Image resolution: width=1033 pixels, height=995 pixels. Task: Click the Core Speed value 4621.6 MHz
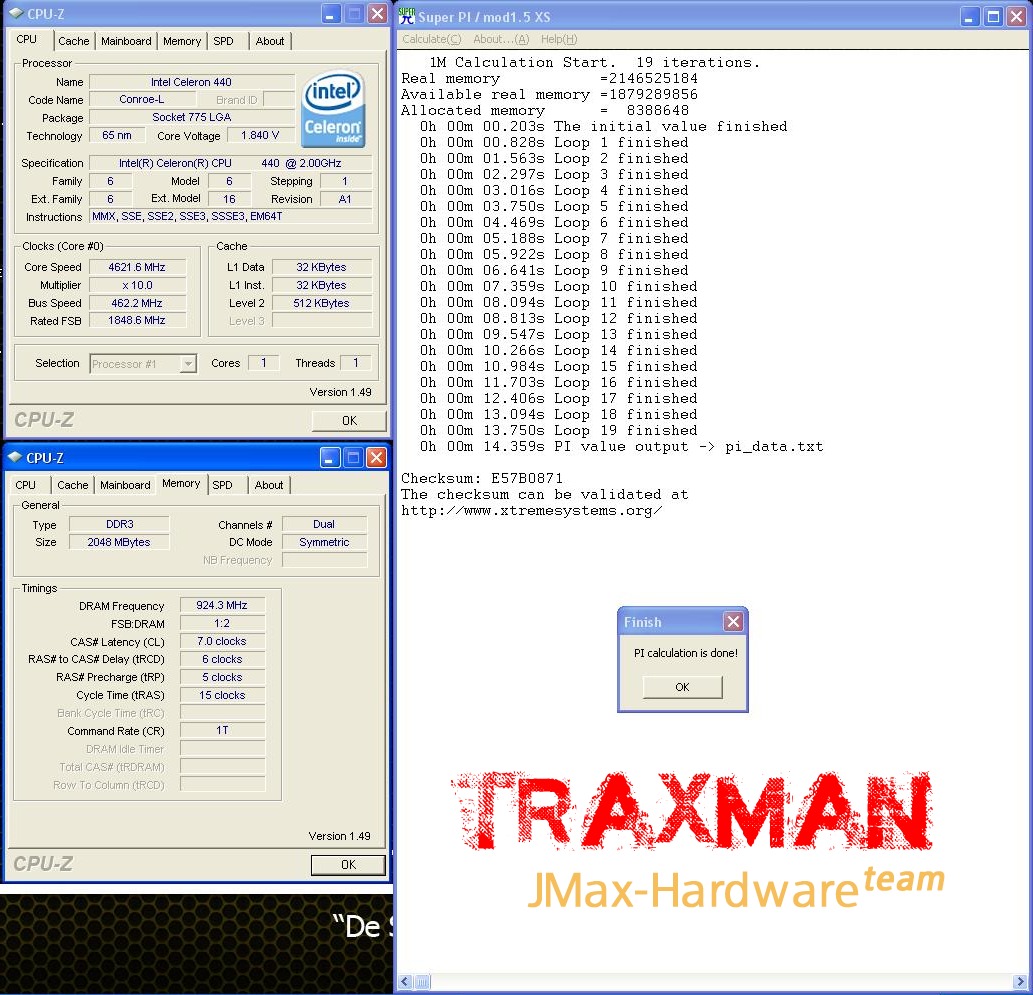coord(137,267)
